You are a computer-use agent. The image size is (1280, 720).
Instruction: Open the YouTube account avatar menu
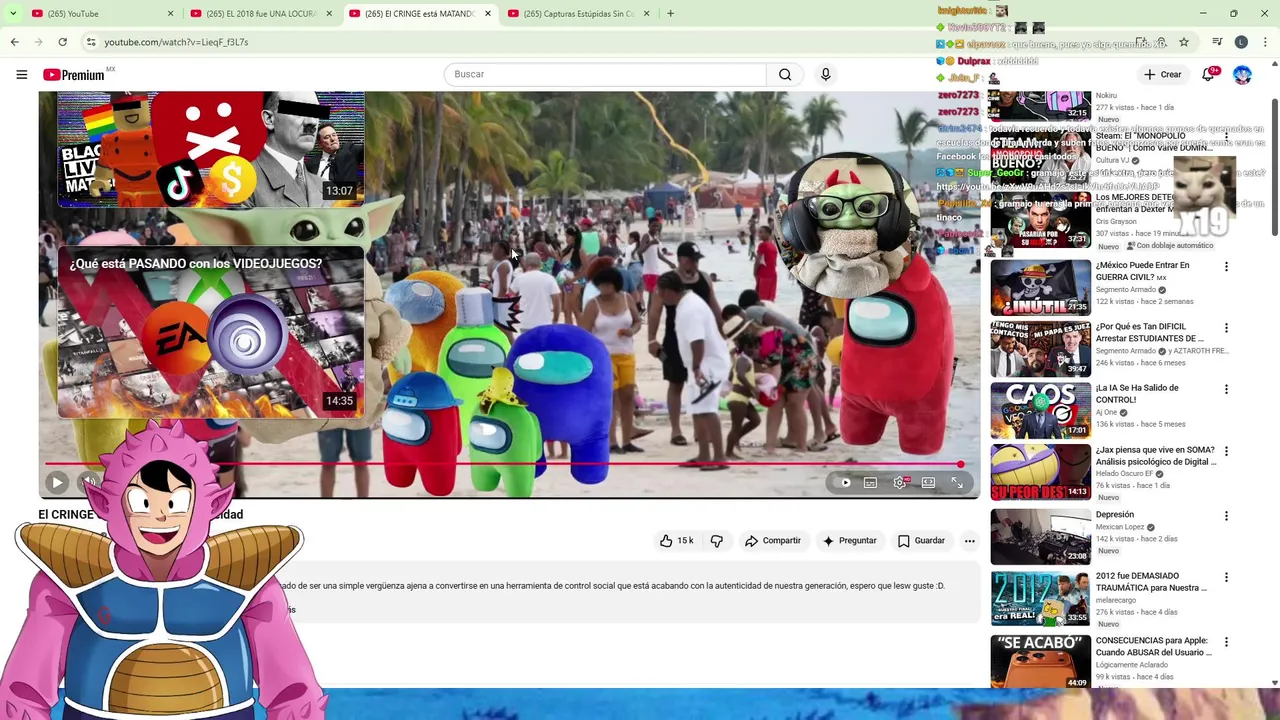(1242, 74)
